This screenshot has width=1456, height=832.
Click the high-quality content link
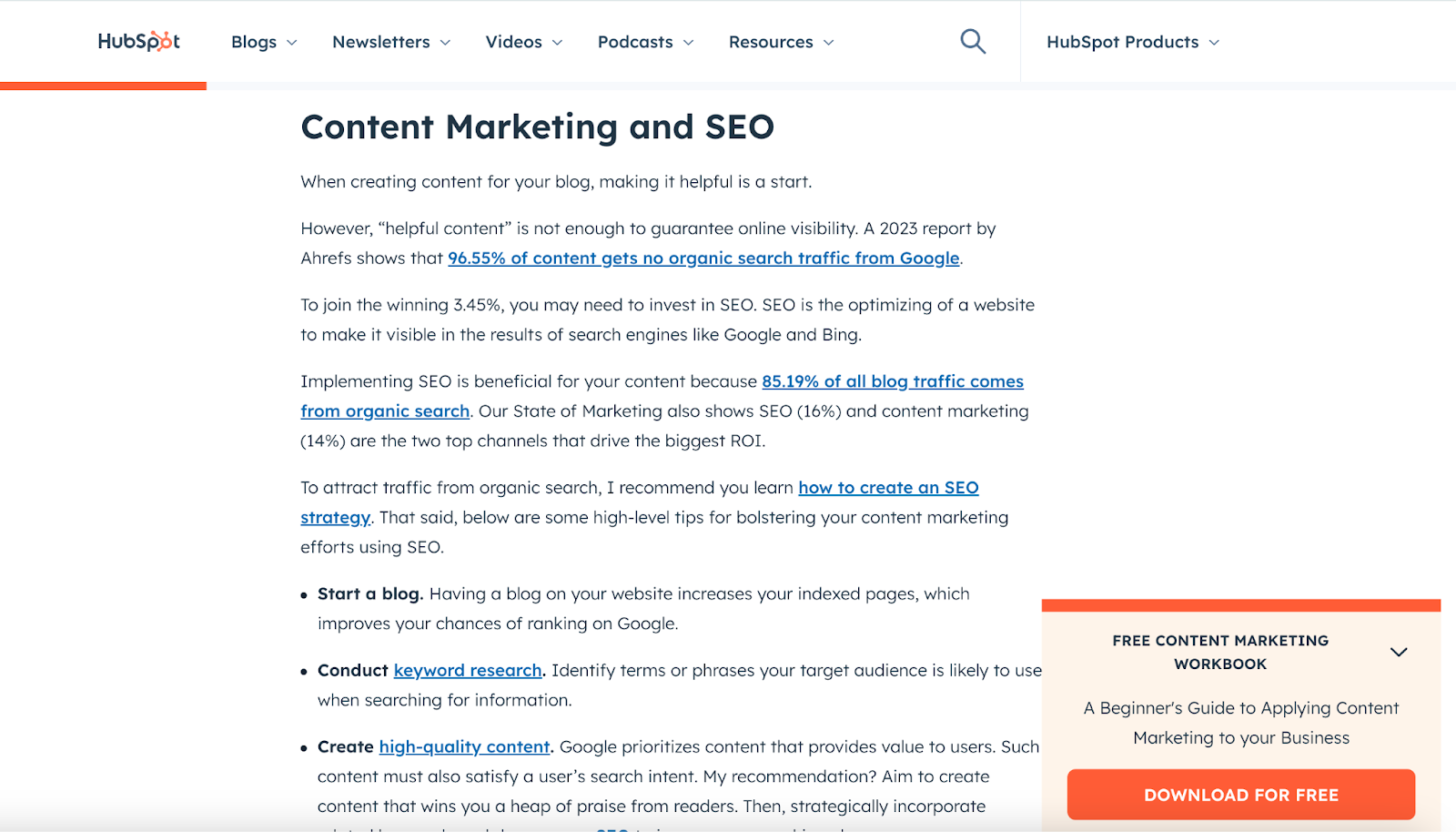pos(464,747)
